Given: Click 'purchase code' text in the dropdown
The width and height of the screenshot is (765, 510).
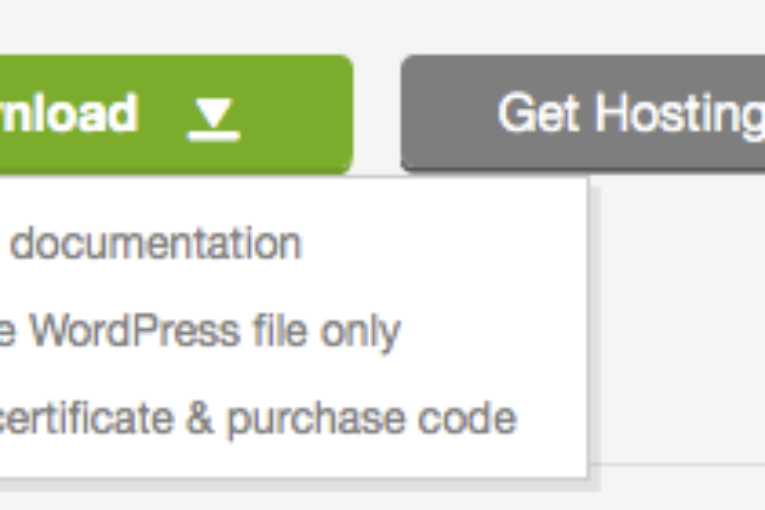Looking at the screenshot, I should (372, 420).
